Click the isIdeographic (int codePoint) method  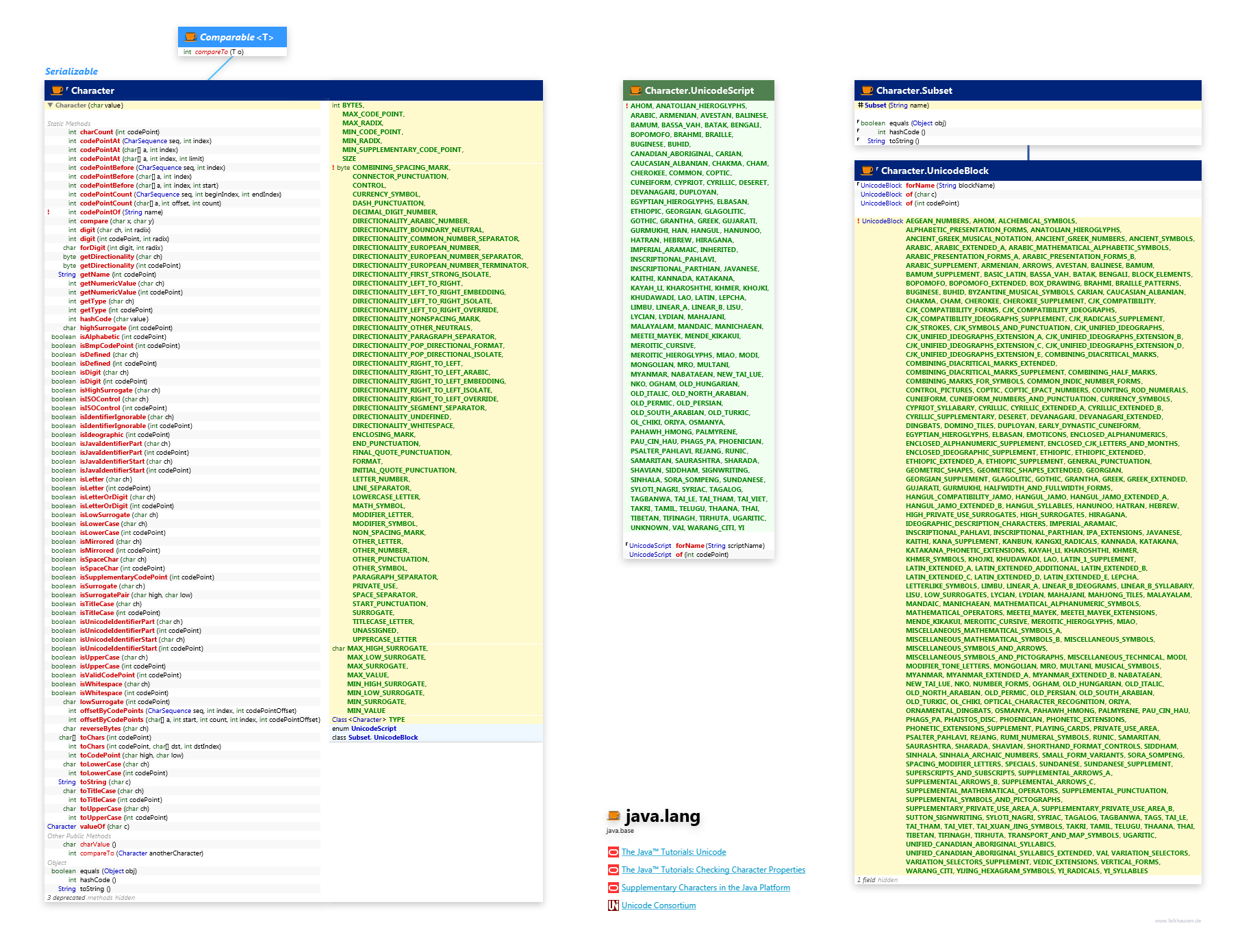point(125,435)
